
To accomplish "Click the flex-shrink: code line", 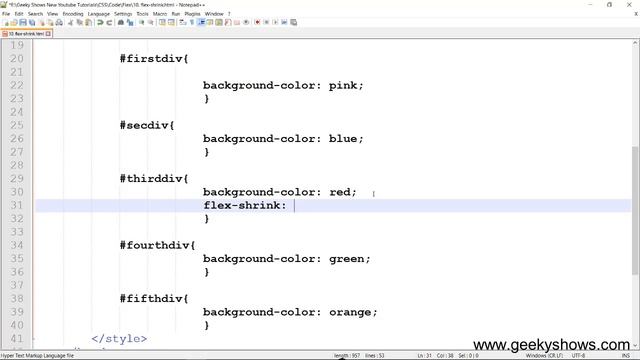I will coord(245,205).
